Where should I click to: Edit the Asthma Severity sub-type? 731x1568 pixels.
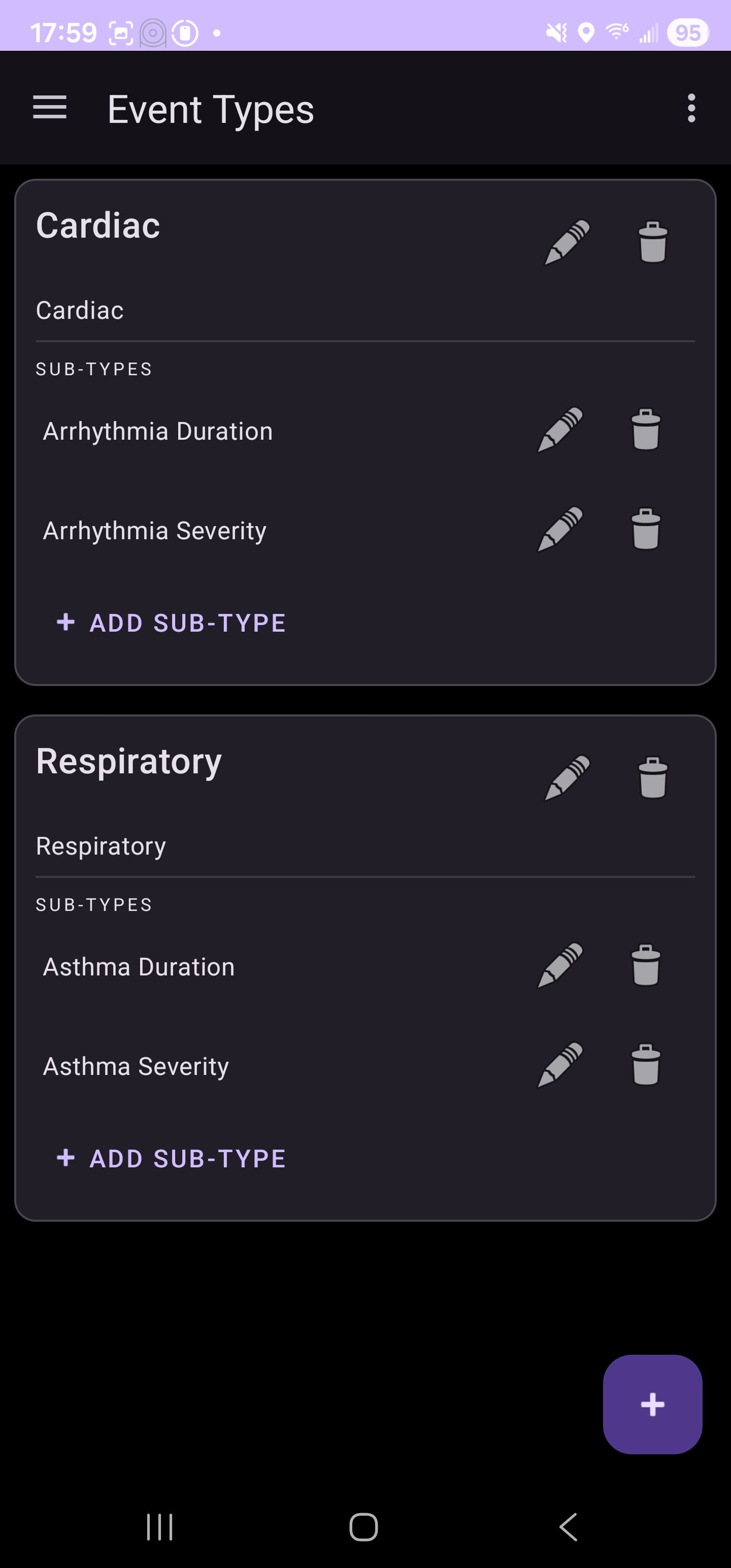560,1065
